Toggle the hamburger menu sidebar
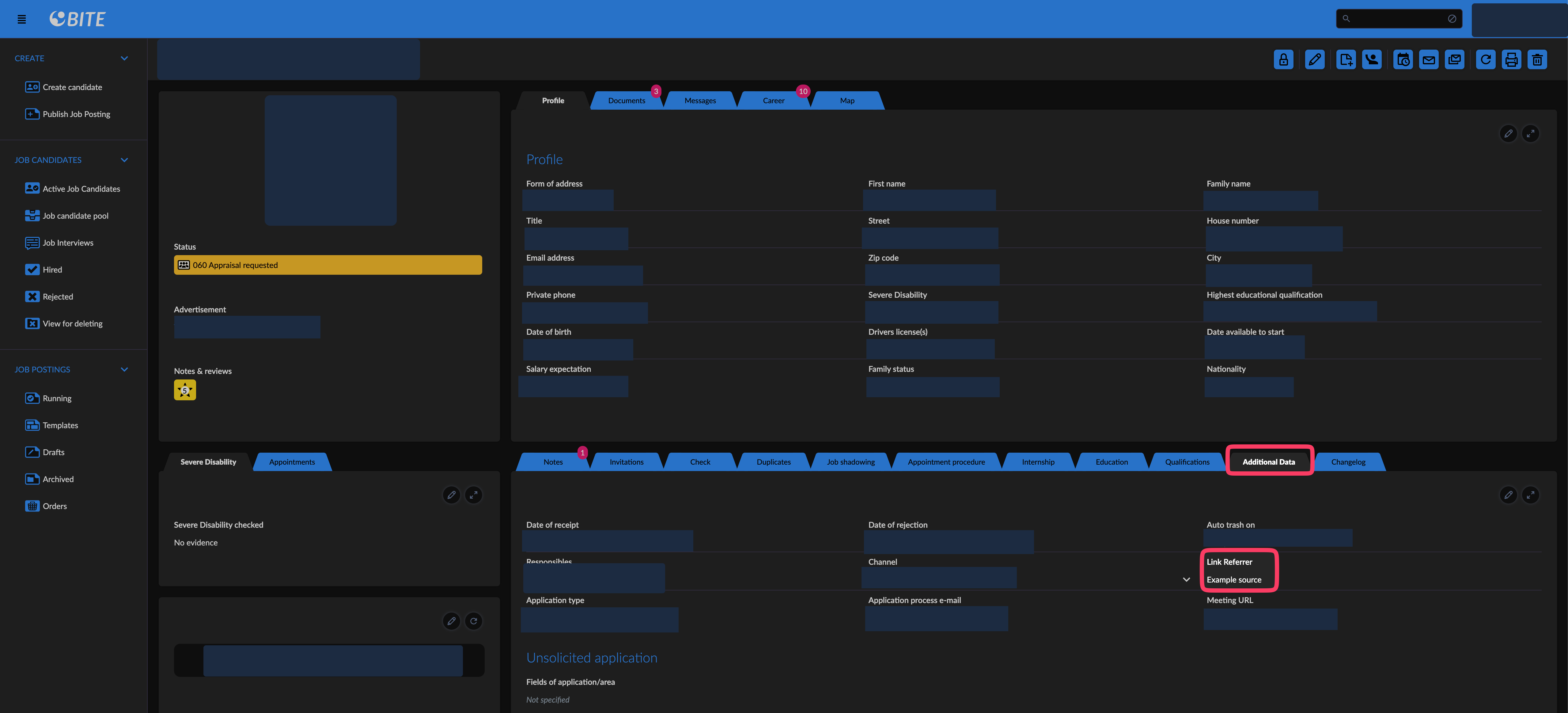 coord(22,20)
